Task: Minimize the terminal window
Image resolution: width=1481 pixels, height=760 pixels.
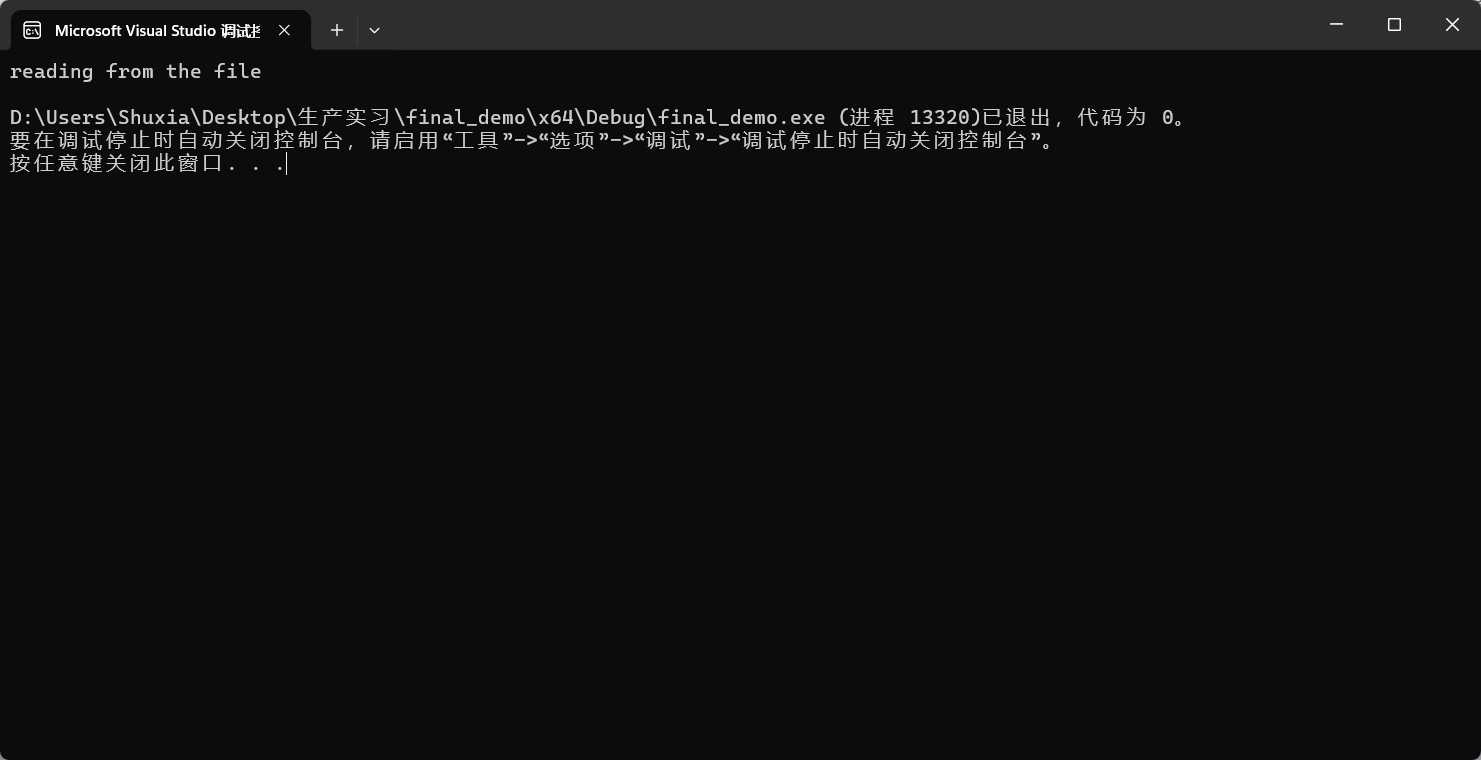Action: point(1336,24)
